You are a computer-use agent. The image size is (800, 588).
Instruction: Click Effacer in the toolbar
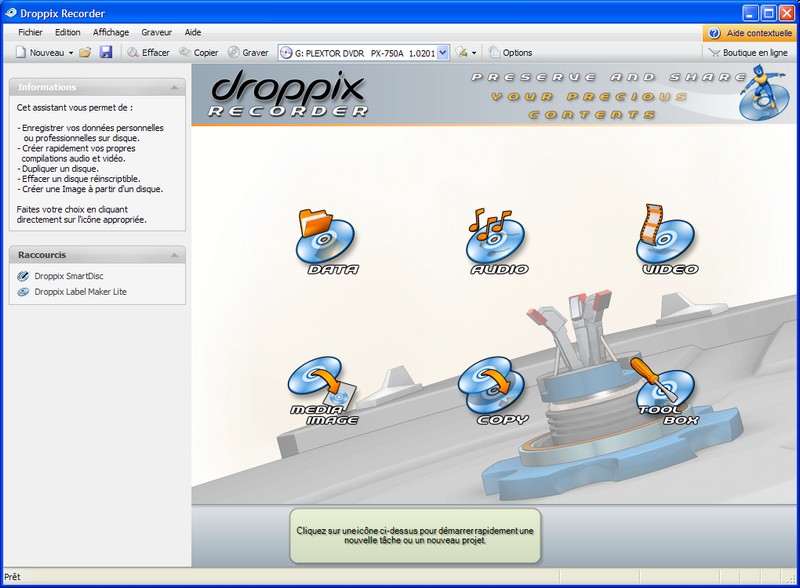[x=148, y=53]
